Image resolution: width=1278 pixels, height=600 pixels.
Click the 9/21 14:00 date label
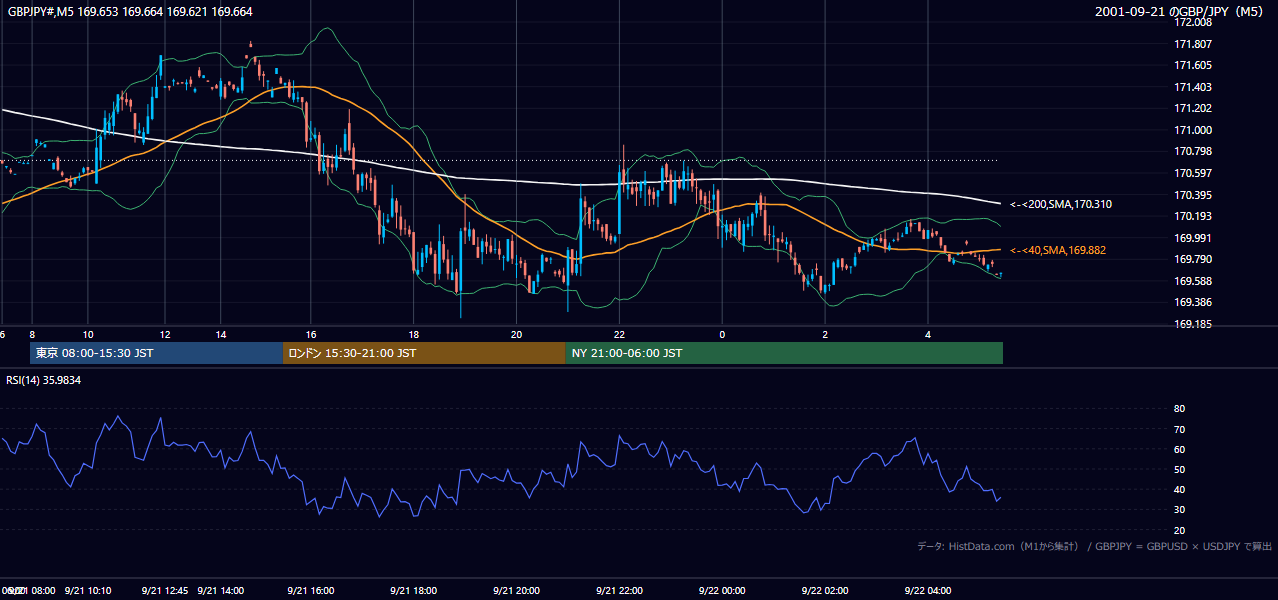pos(220,591)
